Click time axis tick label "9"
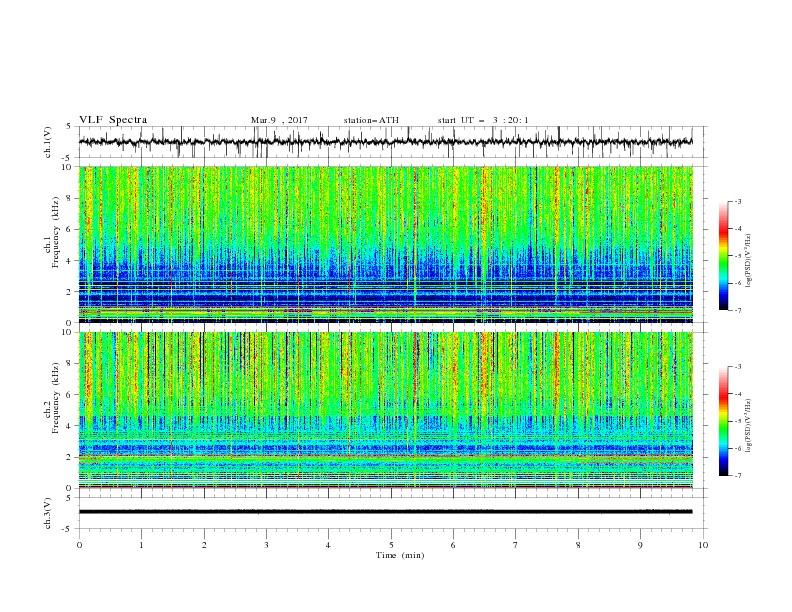The image size is (792, 612). click(640, 545)
